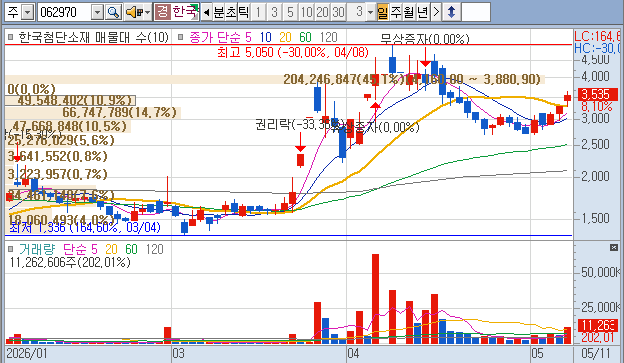Image resolution: width=624 pixels, height=363 pixels.
Task: Click moving average 5 in price legend
Action: pos(248,37)
